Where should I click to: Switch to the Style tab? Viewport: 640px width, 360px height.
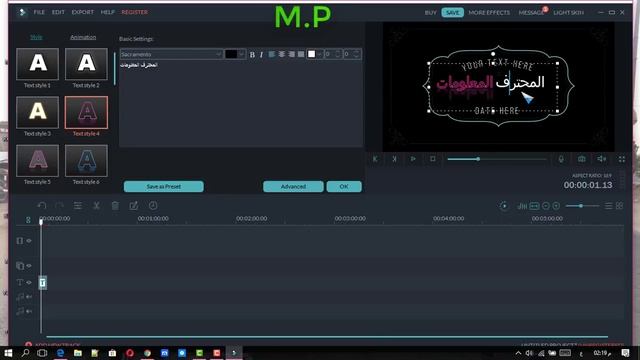36,37
